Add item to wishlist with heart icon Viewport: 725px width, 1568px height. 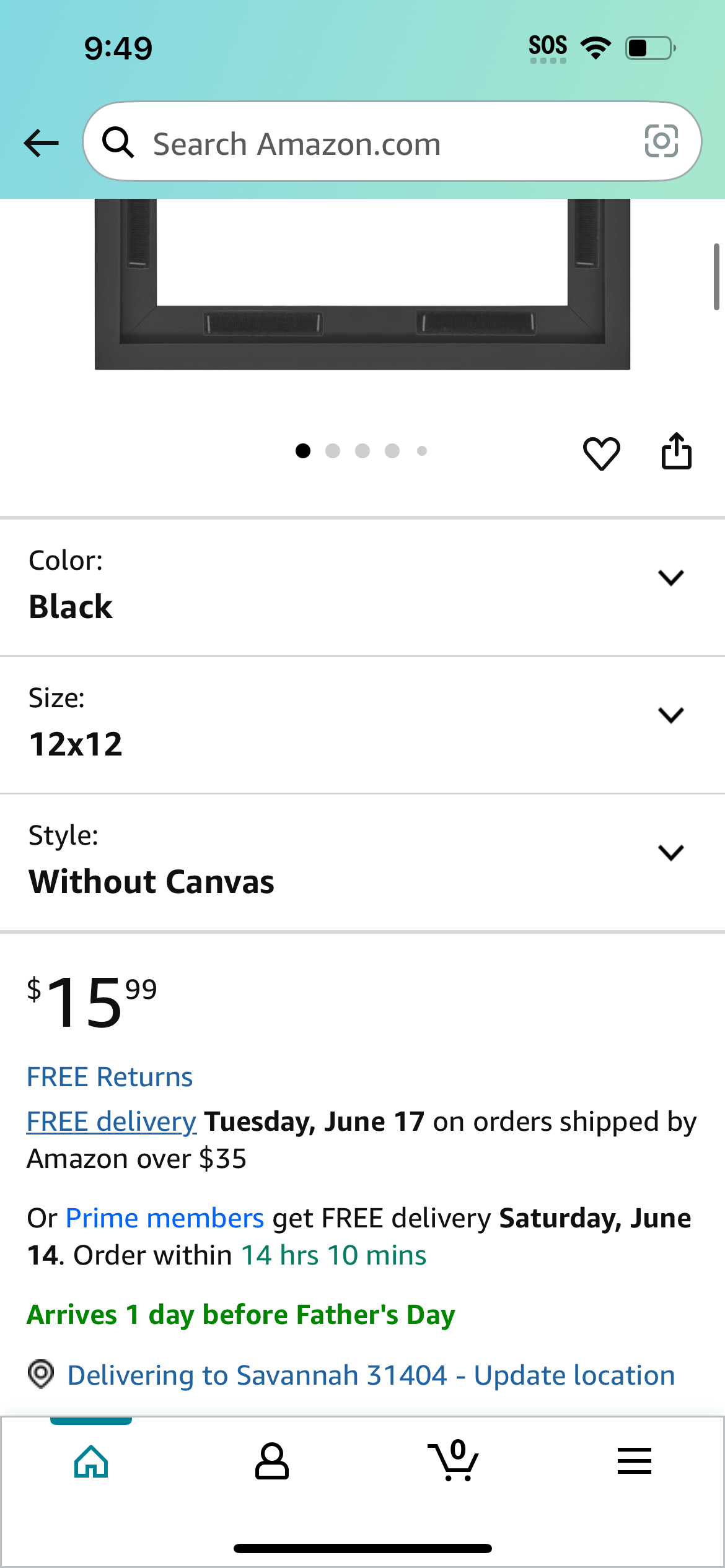pyautogui.click(x=601, y=453)
